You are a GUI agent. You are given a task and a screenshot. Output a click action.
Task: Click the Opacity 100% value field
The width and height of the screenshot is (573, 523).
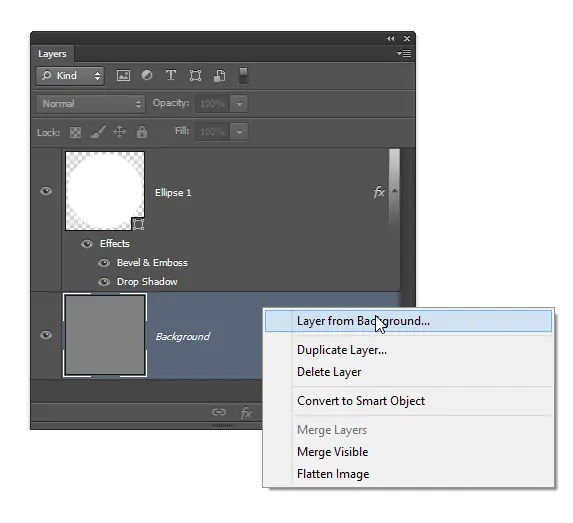coord(213,104)
